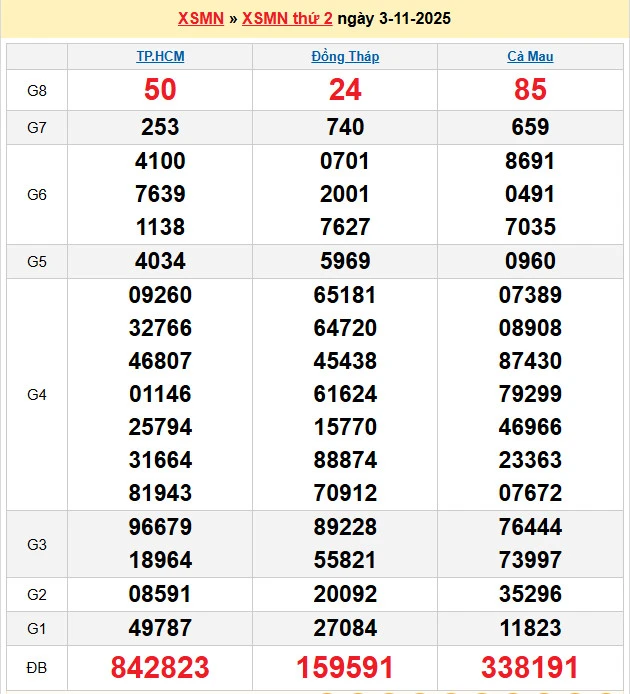The image size is (630, 694).
Task: Open the TP.HCM province link
Action: tap(160, 57)
